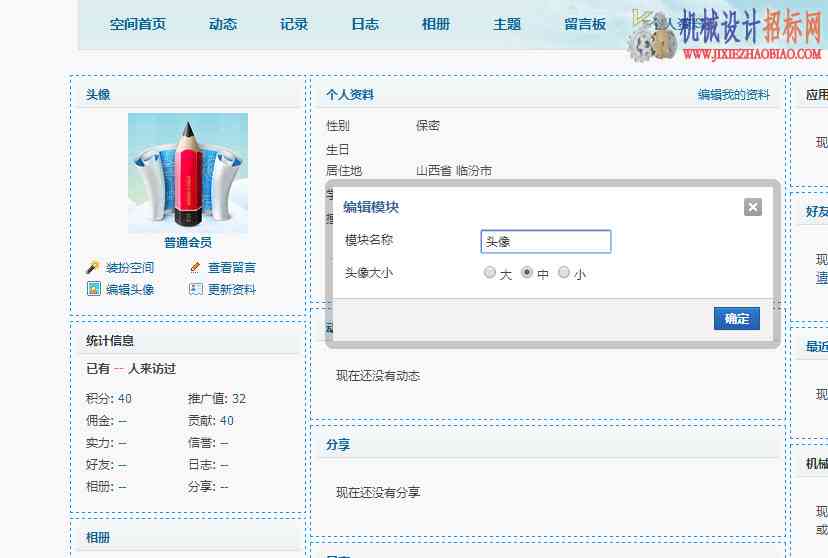This screenshot has width=828, height=558.
Task: Click the 查看留言 pencil icon
Action: [x=195, y=267]
